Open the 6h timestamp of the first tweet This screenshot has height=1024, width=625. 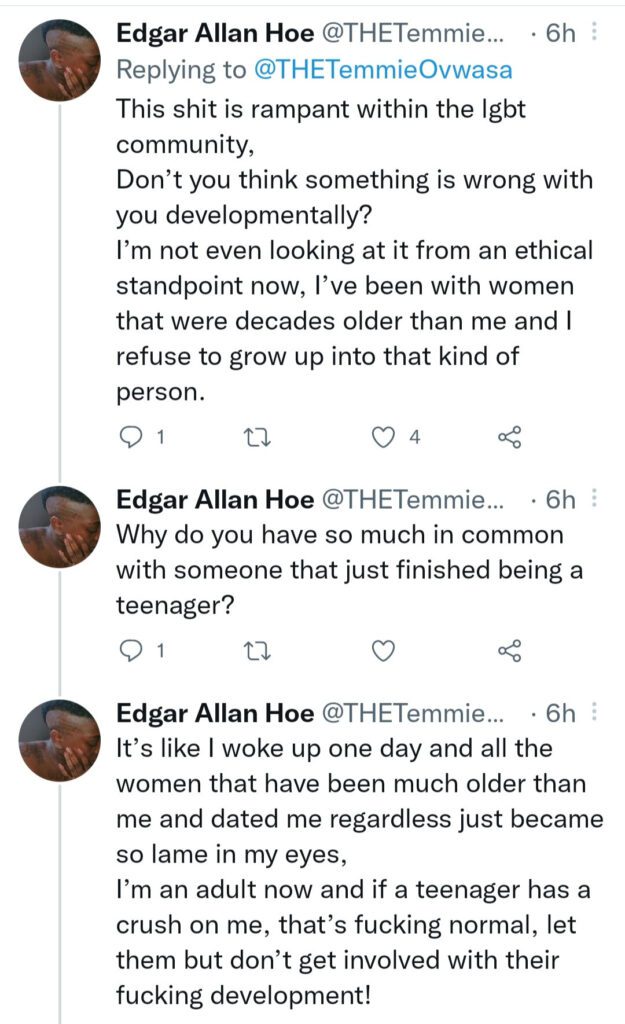click(x=560, y=34)
